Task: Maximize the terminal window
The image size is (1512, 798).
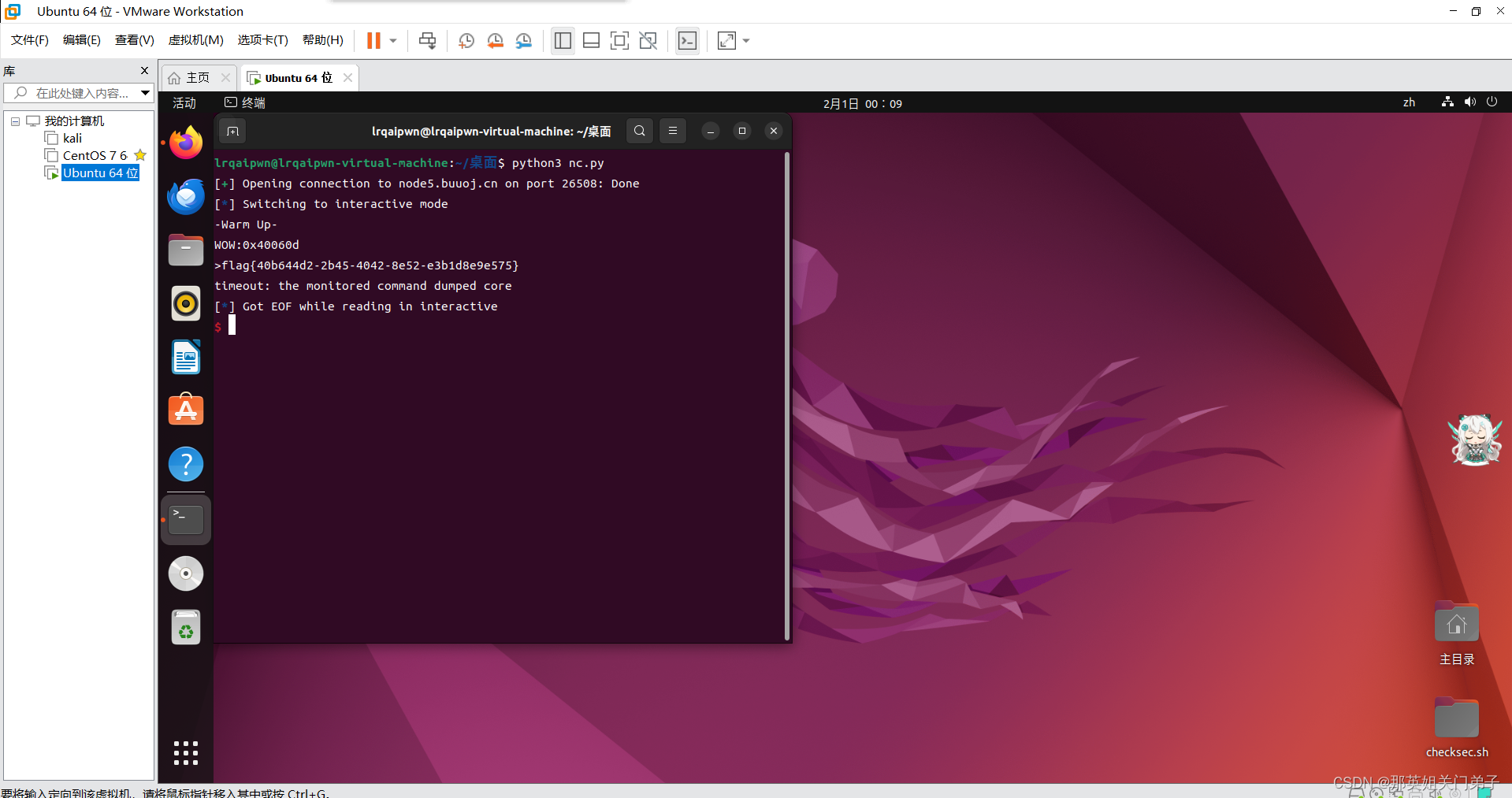Action: tap(742, 131)
